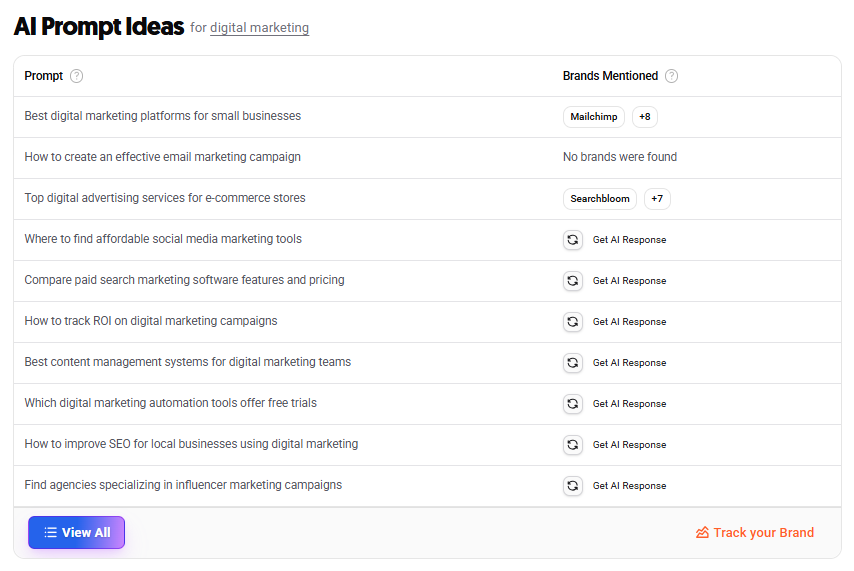
Task: Follow the Track your Brand link
Action: click(755, 532)
